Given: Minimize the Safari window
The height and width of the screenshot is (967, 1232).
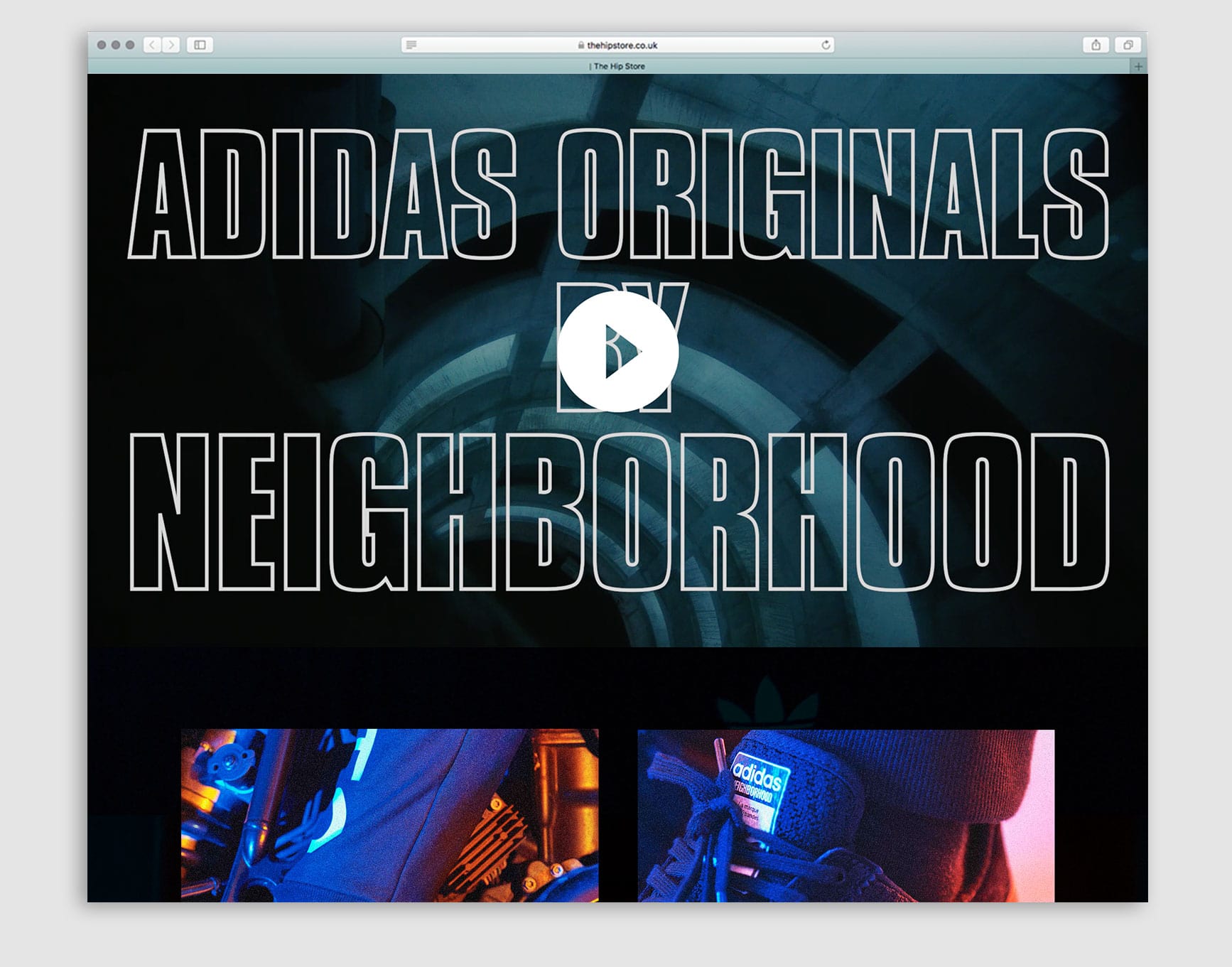Looking at the screenshot, I should (x=116, y=45).
